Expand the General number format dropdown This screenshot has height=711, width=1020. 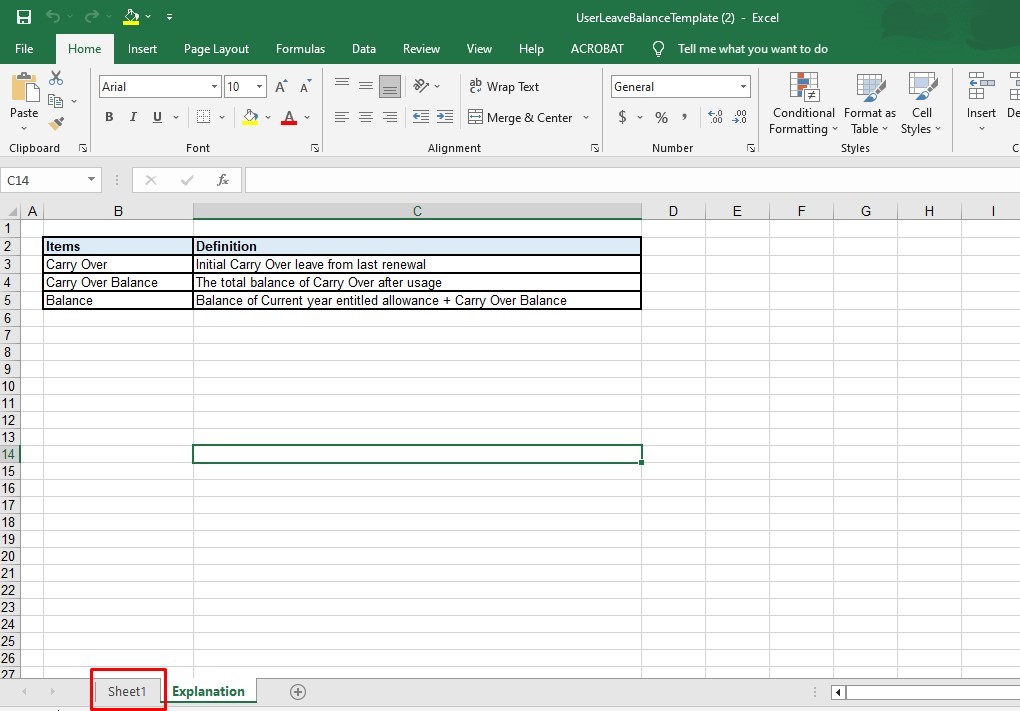[x=743, y=87]
